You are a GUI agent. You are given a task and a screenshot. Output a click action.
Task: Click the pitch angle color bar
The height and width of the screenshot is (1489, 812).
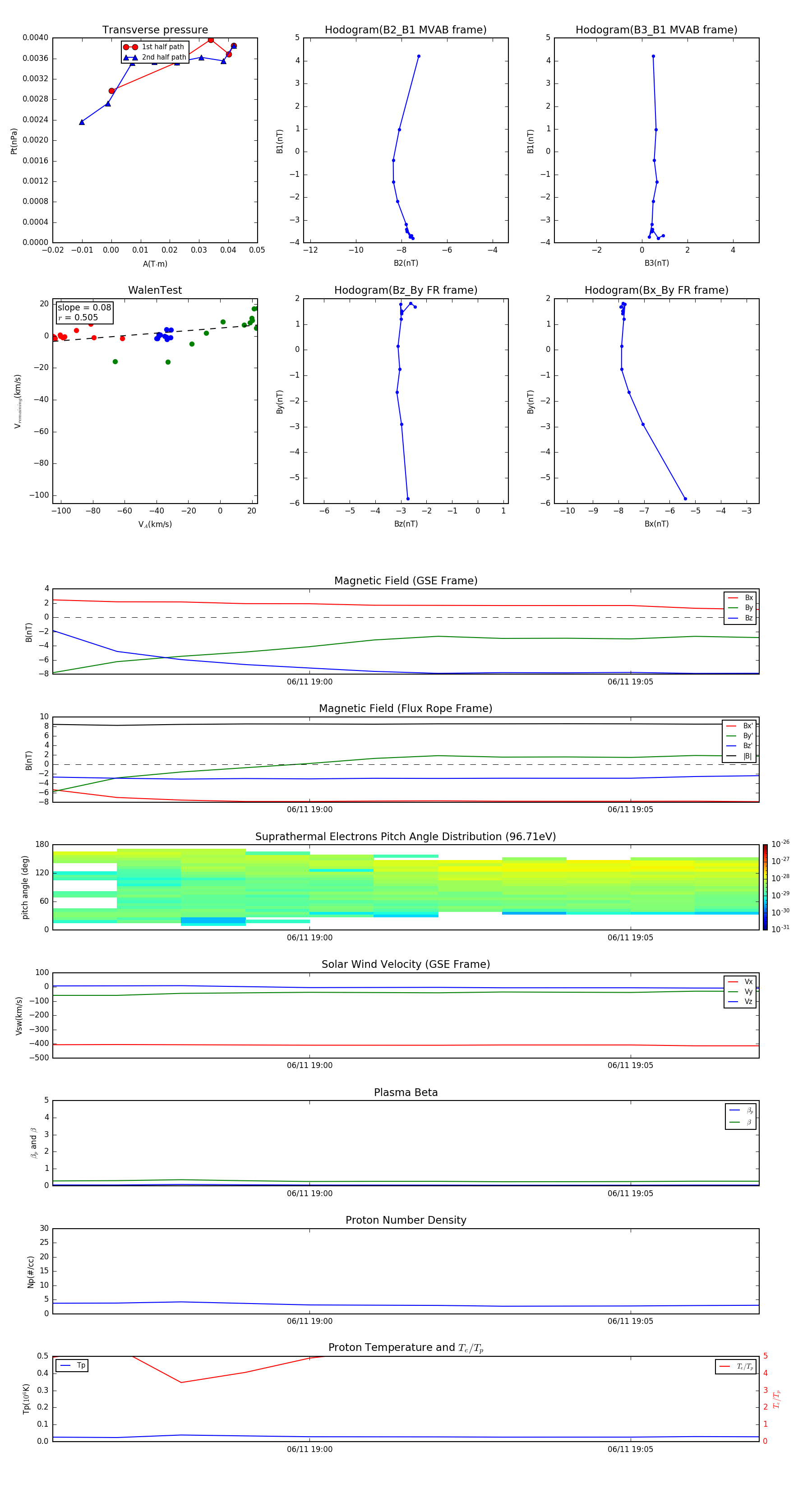tap(765, 887)
